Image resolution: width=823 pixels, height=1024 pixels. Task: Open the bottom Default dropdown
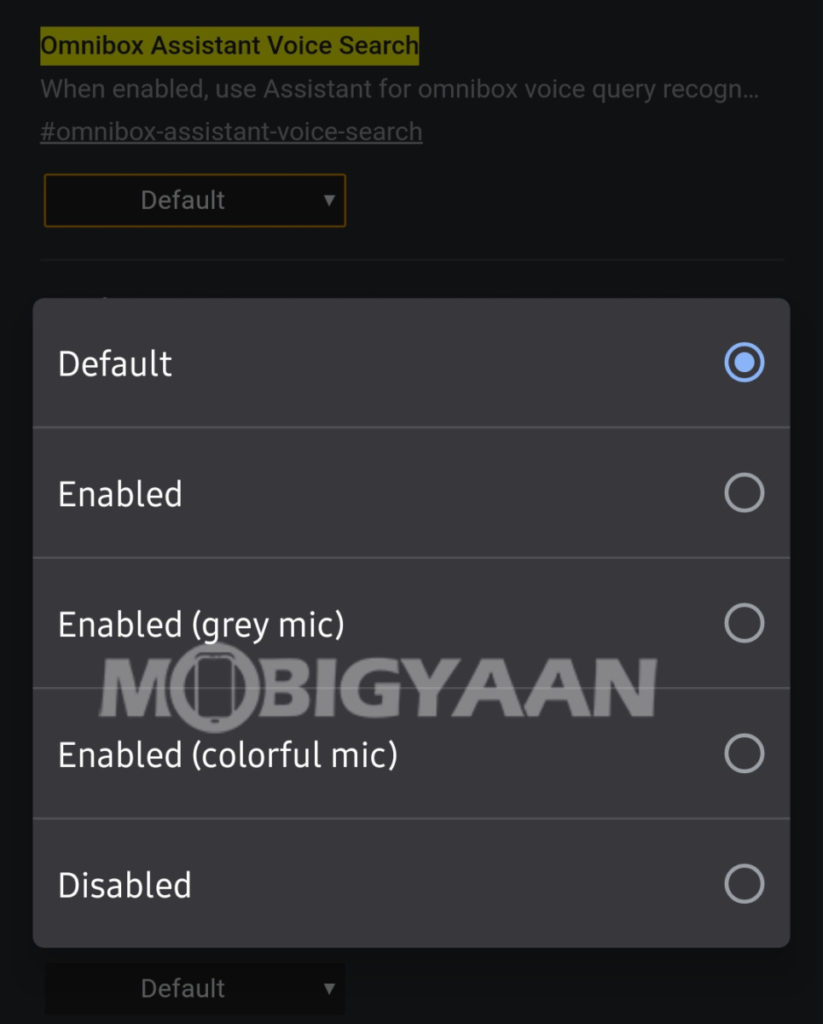point(194,988)
